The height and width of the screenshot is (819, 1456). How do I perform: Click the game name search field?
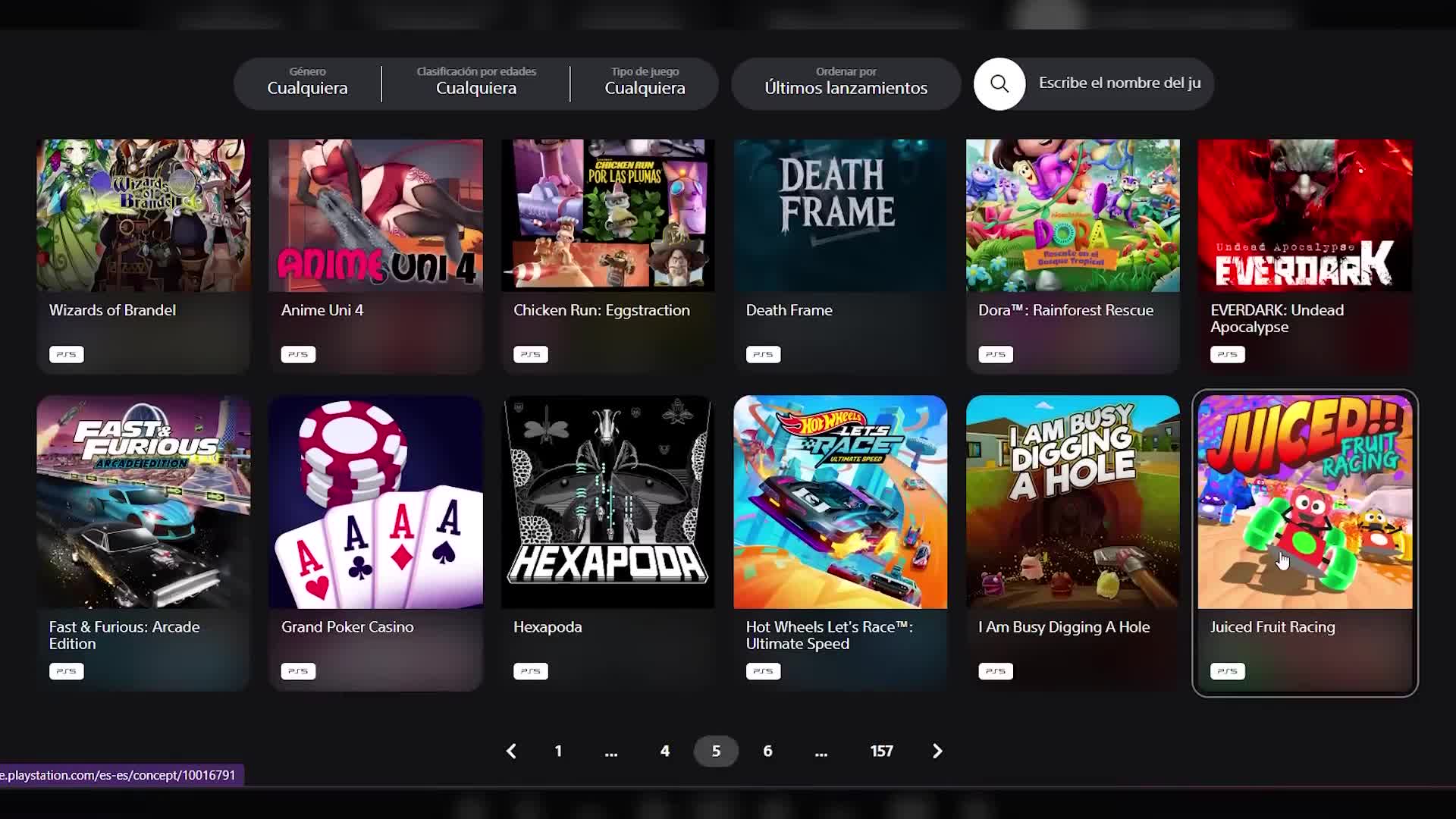pos(1119,83)
